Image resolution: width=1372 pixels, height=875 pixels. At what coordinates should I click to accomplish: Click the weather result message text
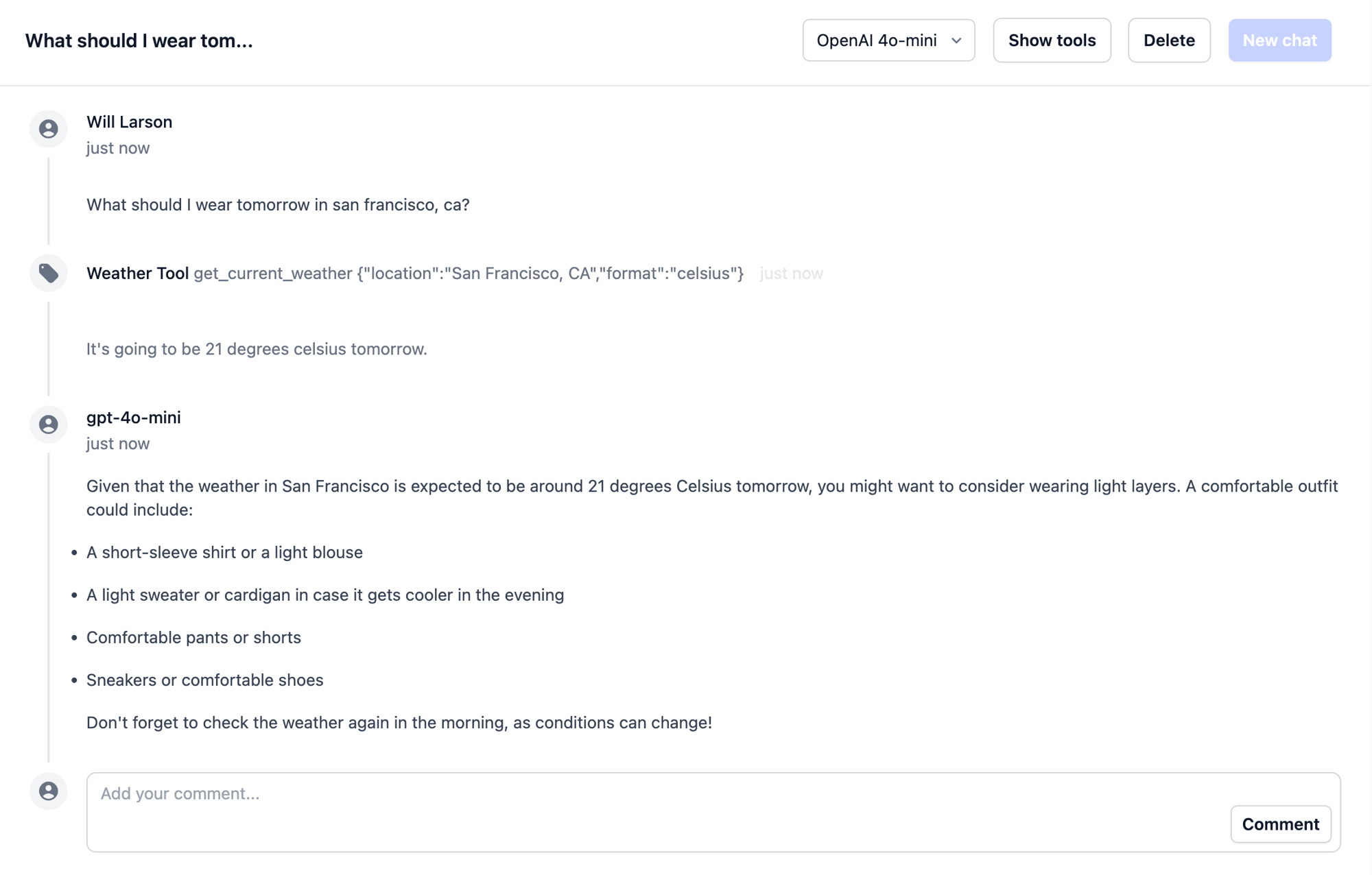tap(256, 348)
